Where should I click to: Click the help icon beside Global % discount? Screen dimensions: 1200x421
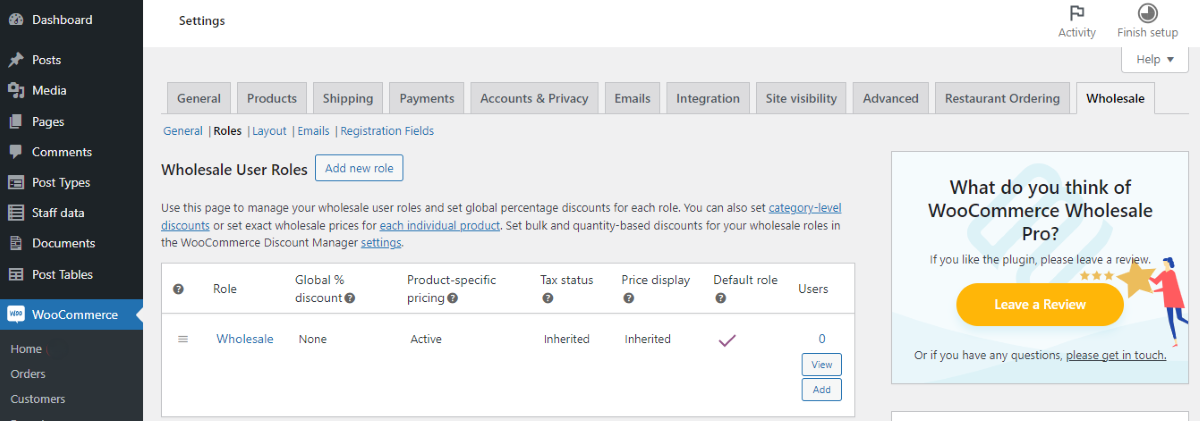[x=350, y=298]
